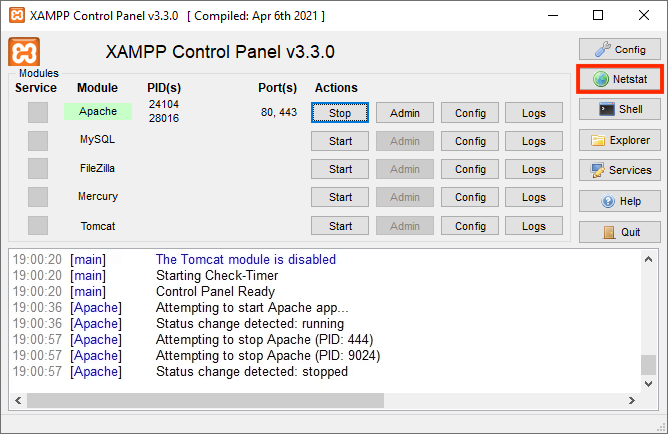Toggle the MySQL service checkbox
The height and width of the screenshot is (434, 668).
(x=38, y=141)
